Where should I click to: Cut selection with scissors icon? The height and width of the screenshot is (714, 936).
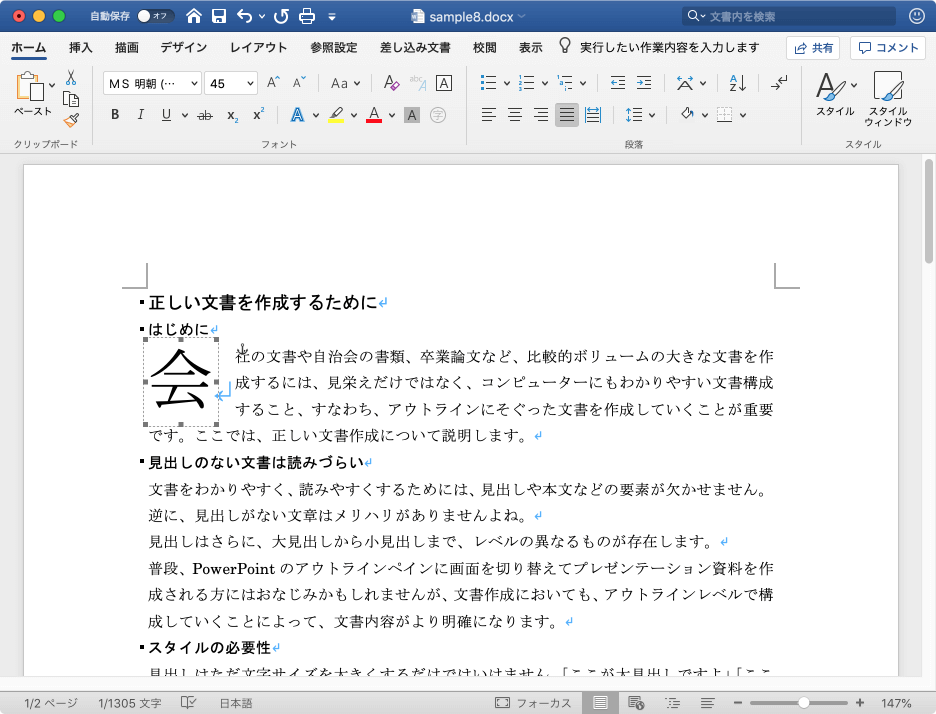pyautogui.click(x=71, y=78)
